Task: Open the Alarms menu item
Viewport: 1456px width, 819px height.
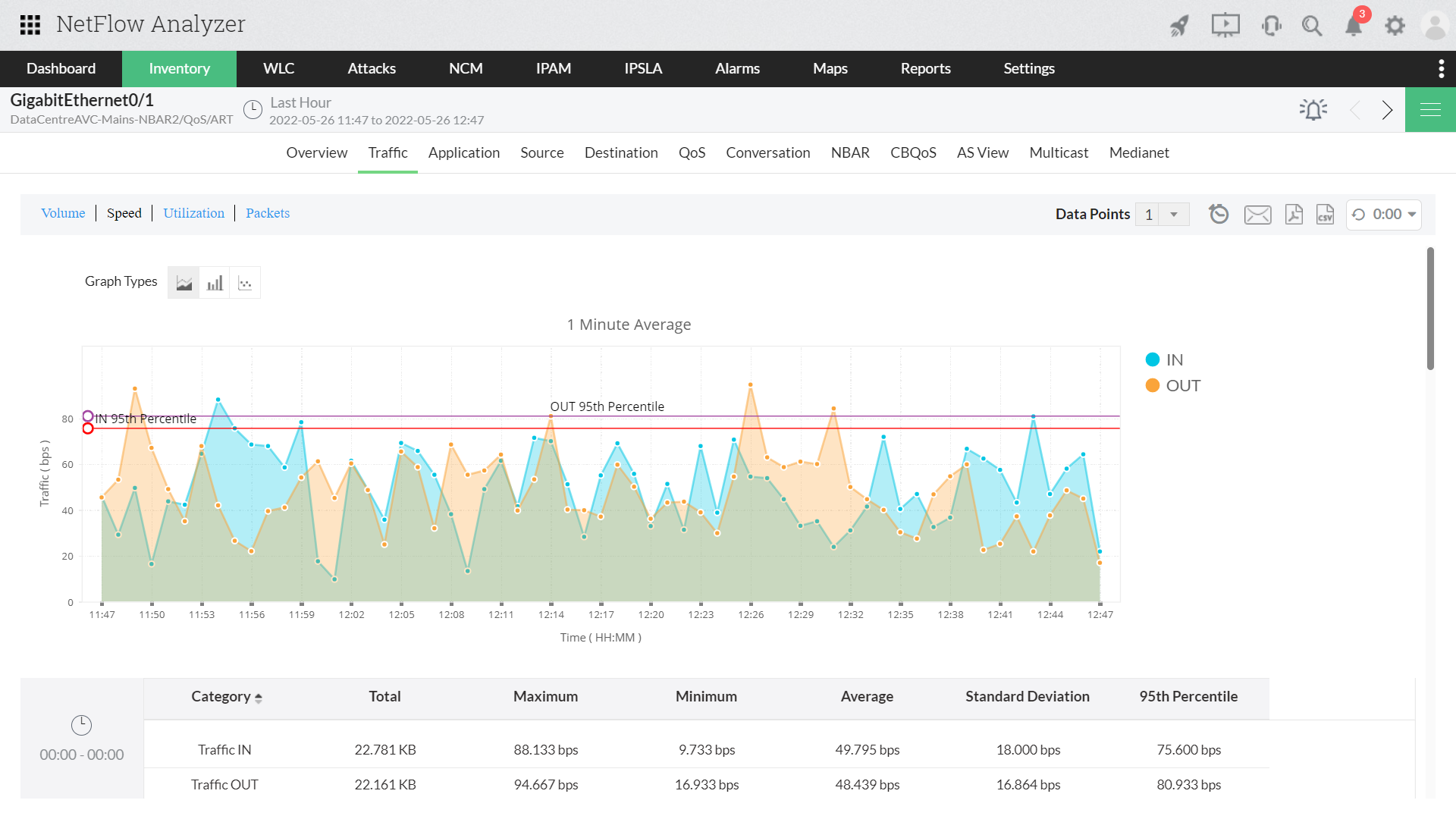Action: tap(737, 68)
